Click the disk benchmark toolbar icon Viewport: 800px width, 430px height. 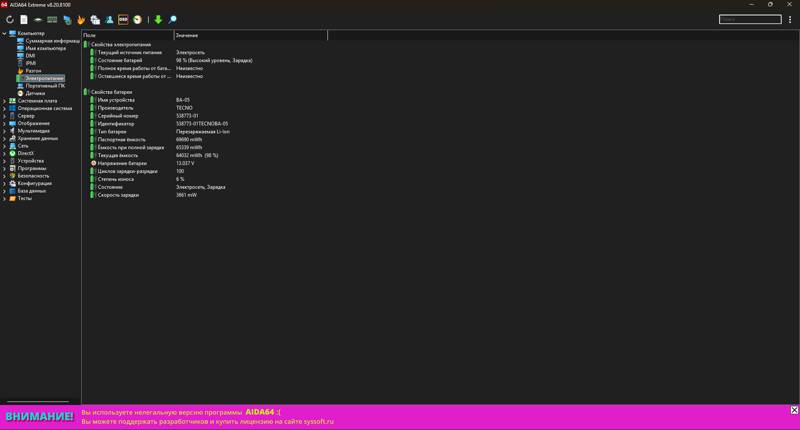coord(38,19)
